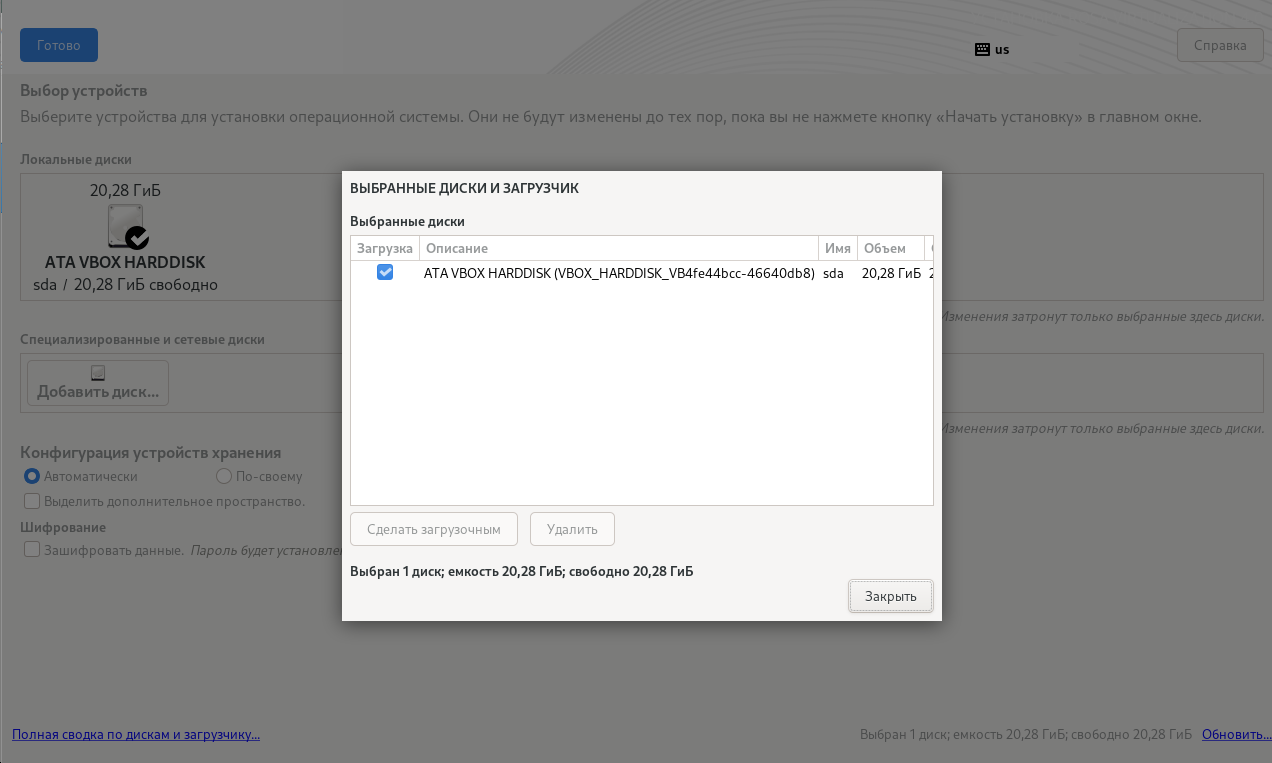Viewport: 1272px width, 763px height.
Task: Click the keyboard layout icon
Action: coord(982,49)
